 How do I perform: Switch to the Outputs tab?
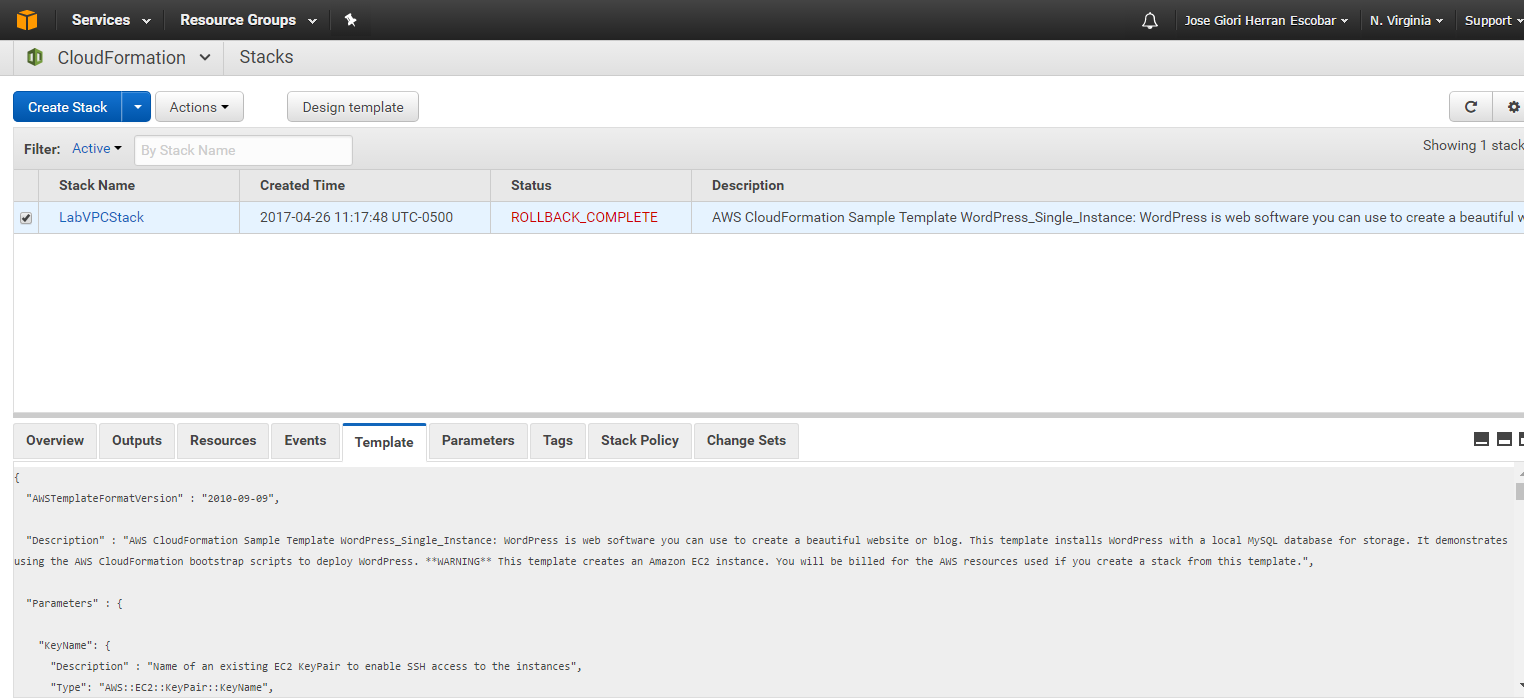point(137,440)
